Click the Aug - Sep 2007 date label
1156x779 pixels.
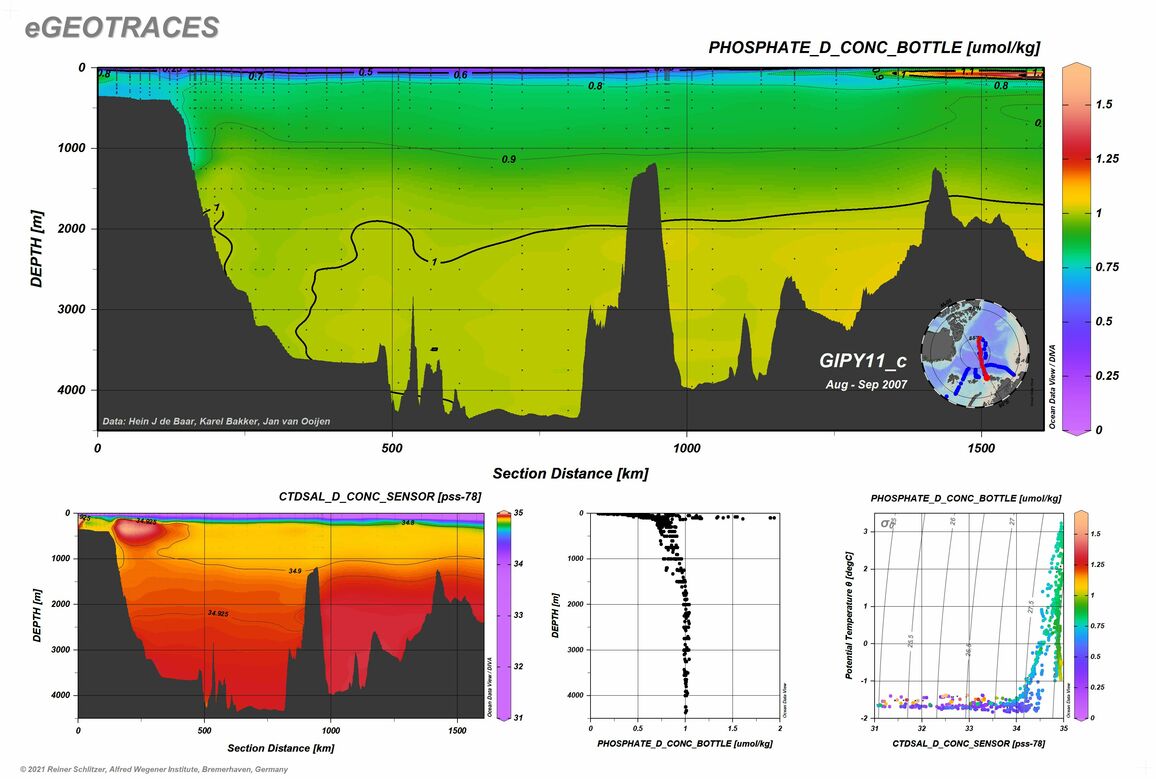[866, 385]
